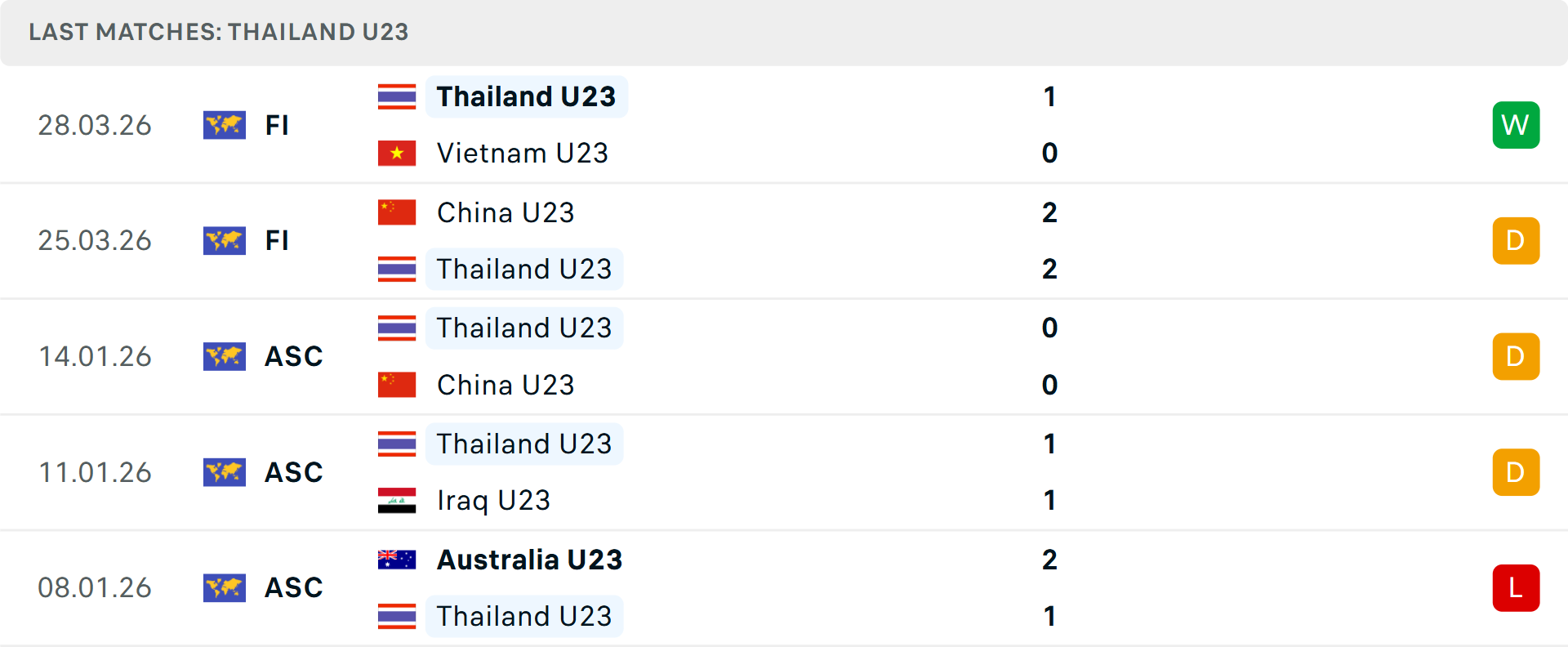
Task: Click the Thailand flag in the first match row
Action: (397, 96)
